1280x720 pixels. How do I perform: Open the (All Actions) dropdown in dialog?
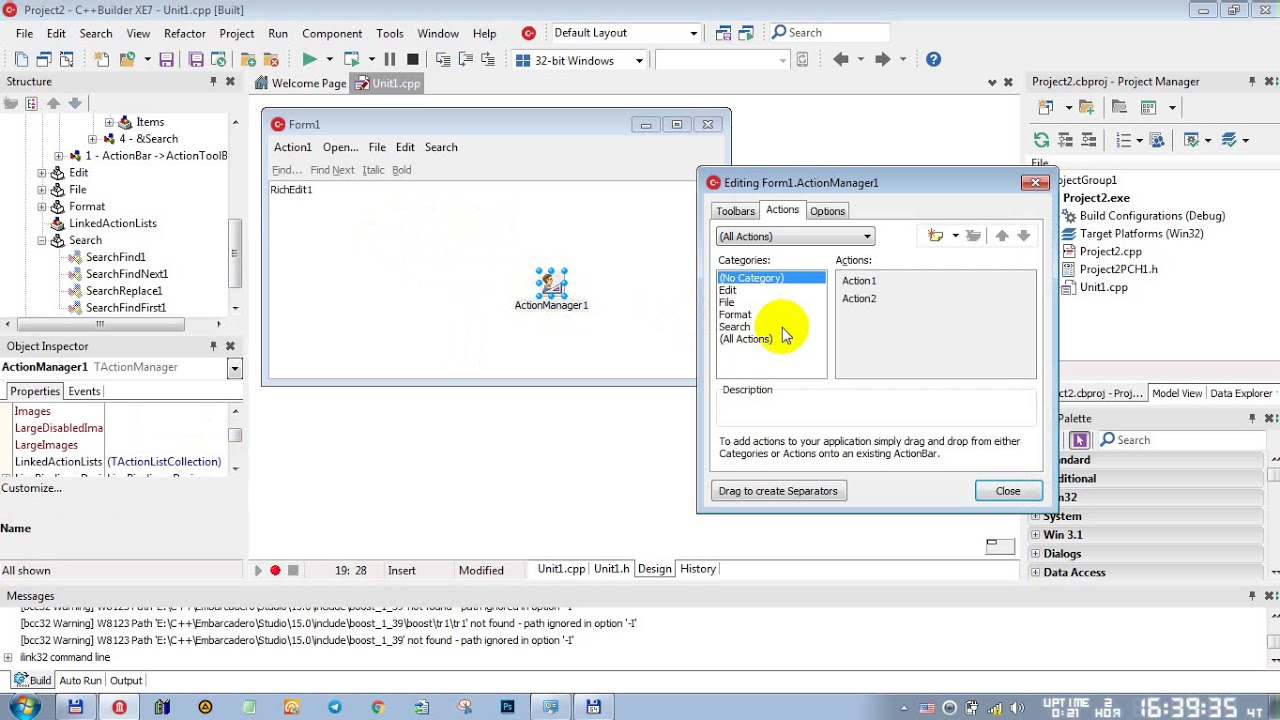pos(867,237)
